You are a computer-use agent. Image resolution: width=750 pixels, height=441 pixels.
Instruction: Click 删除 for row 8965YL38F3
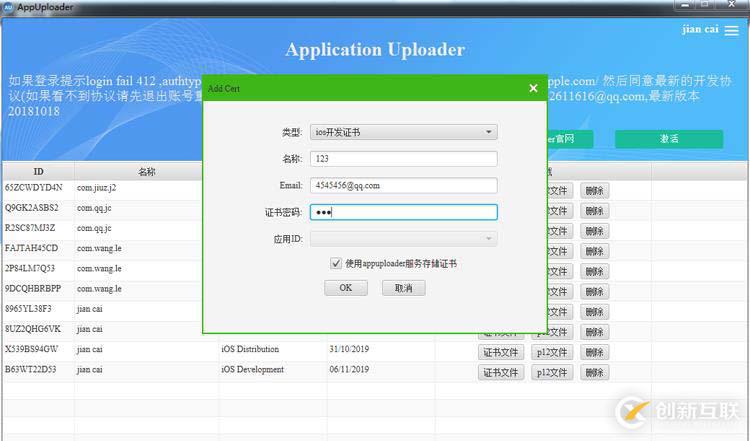(x=595, y=312)
